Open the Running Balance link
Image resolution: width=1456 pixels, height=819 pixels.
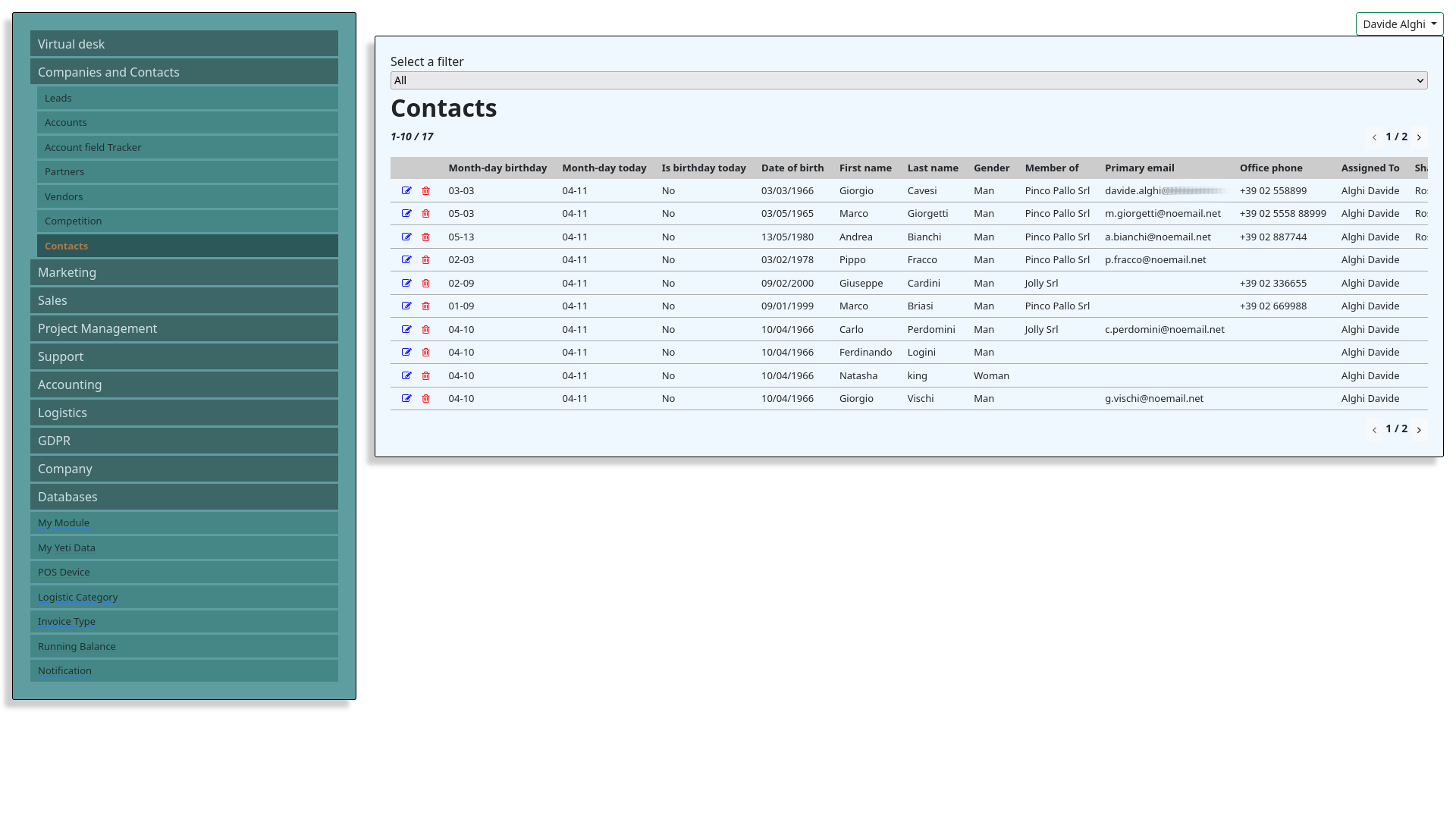click(77, 646)
